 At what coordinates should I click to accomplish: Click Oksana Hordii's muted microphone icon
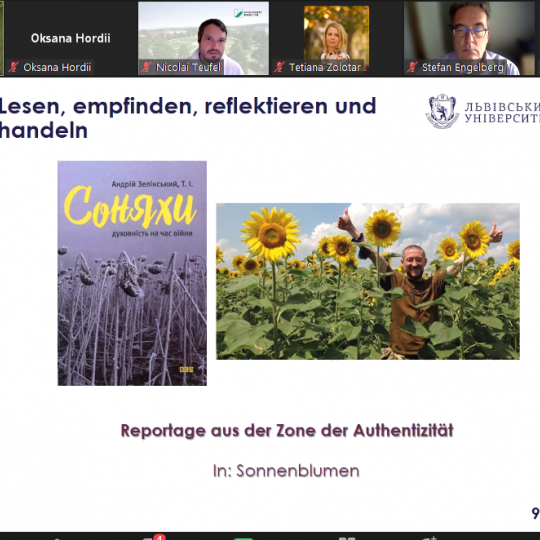point(13,67)
